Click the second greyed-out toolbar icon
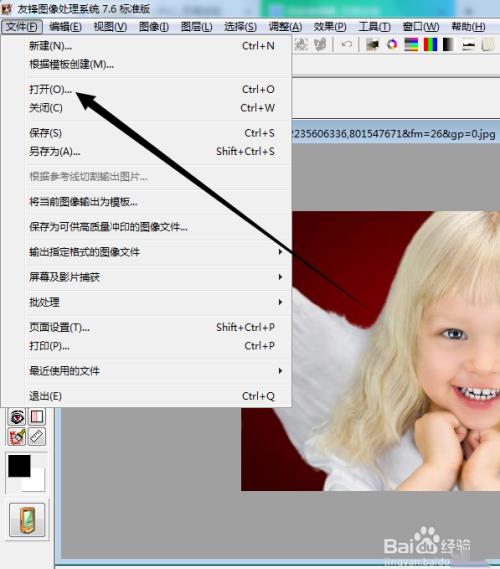This screenshot has height=569, width=500. coord(320,45)
